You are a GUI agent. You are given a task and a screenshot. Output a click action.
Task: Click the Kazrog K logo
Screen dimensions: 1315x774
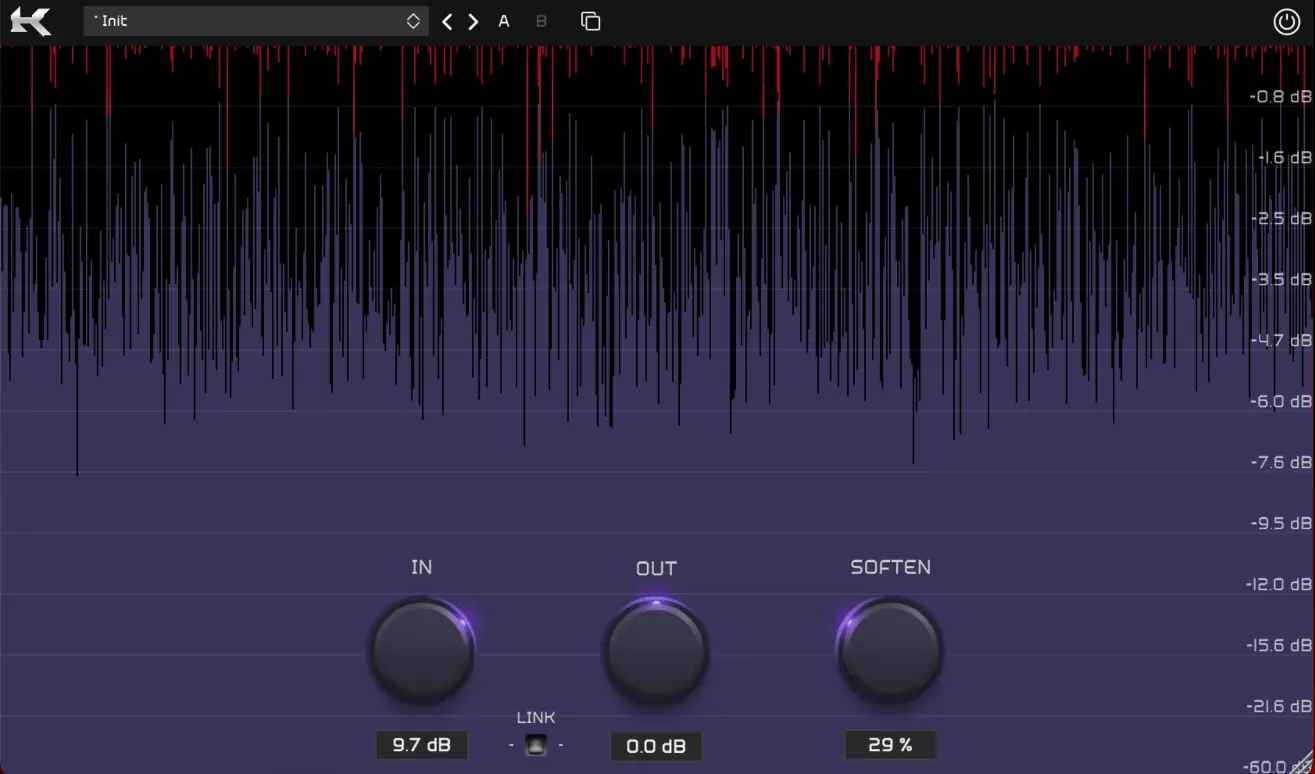pos(30,21)
